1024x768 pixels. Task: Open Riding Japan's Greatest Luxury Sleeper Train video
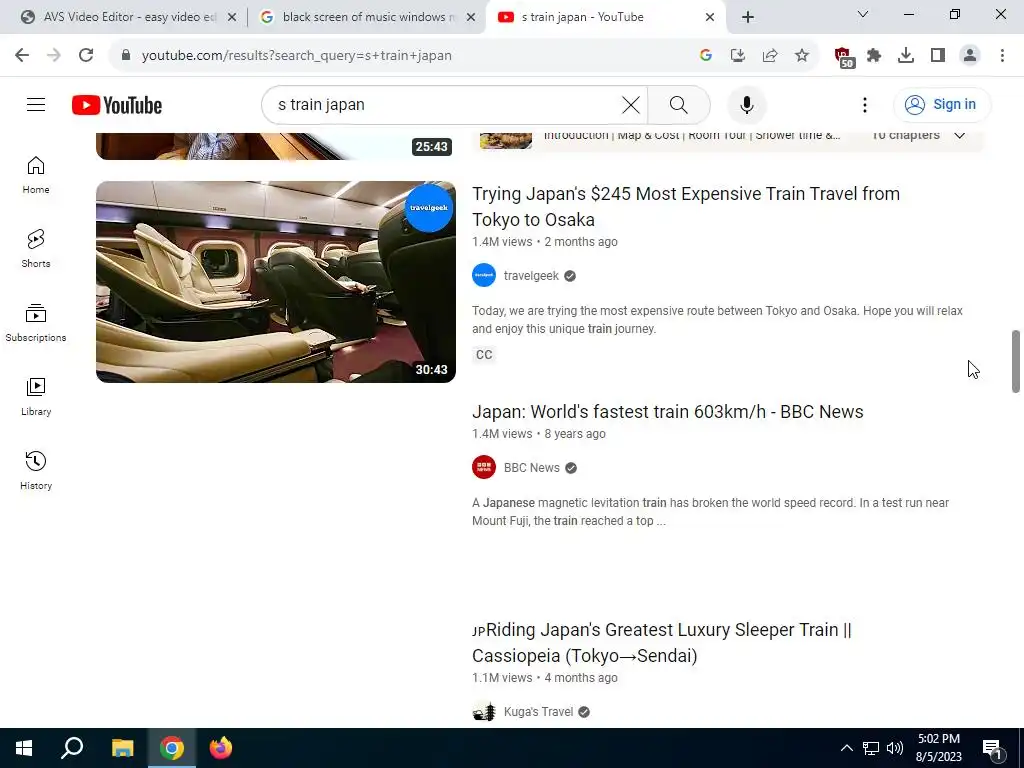[x=662, y=643]
